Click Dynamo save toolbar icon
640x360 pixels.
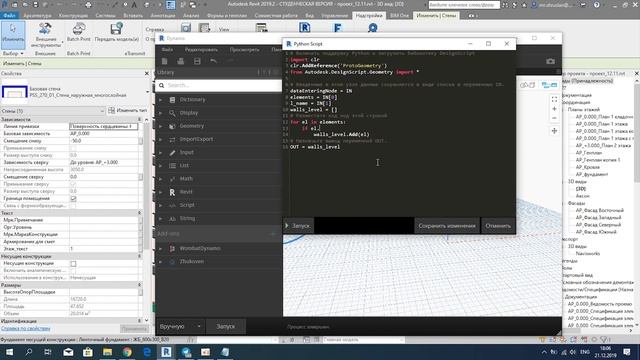[197, 61]
